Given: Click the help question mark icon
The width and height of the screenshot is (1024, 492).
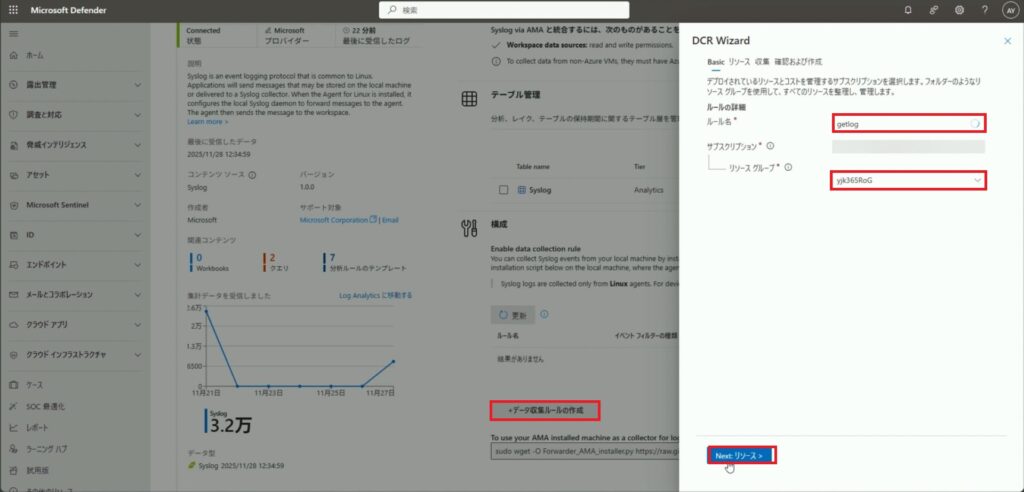Looking at the screenshot, I should click(984, 10).
